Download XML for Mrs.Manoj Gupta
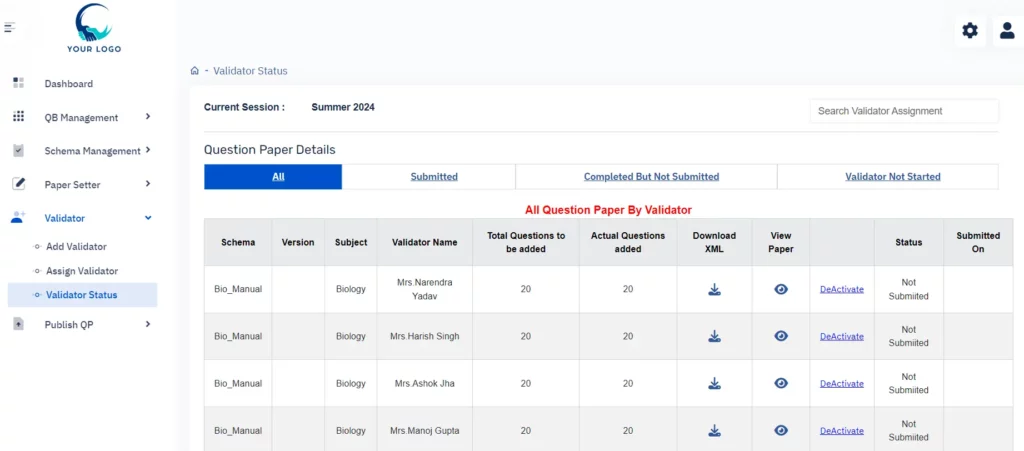The image size is (1024, 451). [714, 430]
